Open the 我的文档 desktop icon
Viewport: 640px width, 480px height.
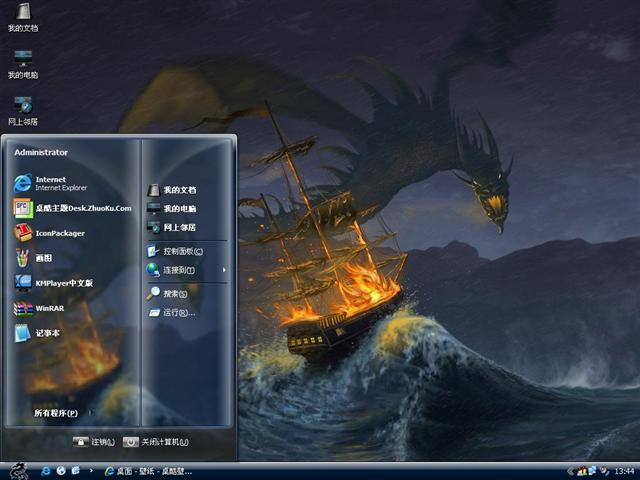(23, 17)
